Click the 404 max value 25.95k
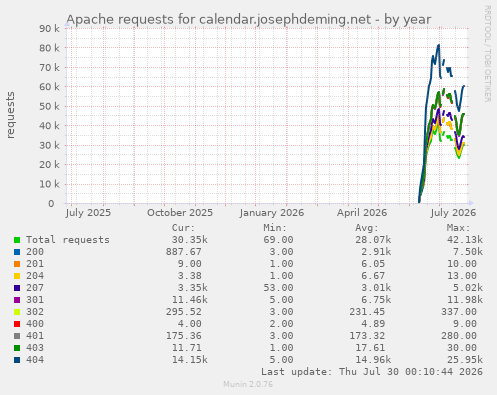Image resolution: width=497 pixels, height=395 pixels. tap(465, 360)
